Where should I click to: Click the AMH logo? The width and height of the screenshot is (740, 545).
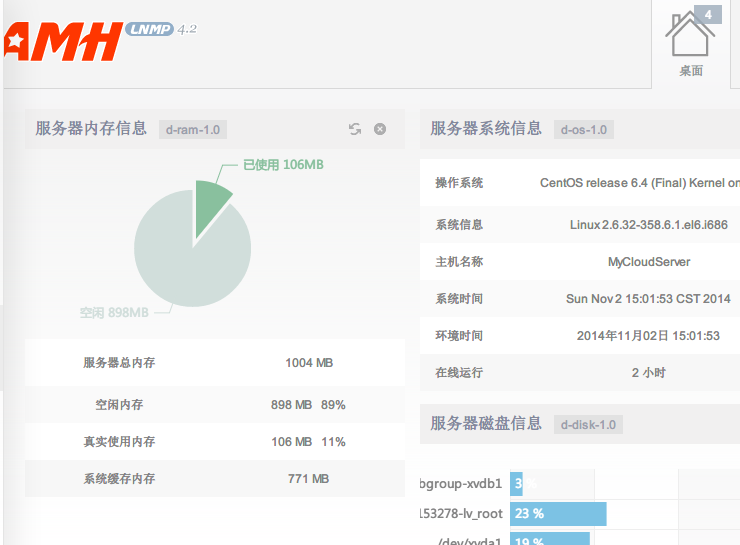tap(62, 42)
